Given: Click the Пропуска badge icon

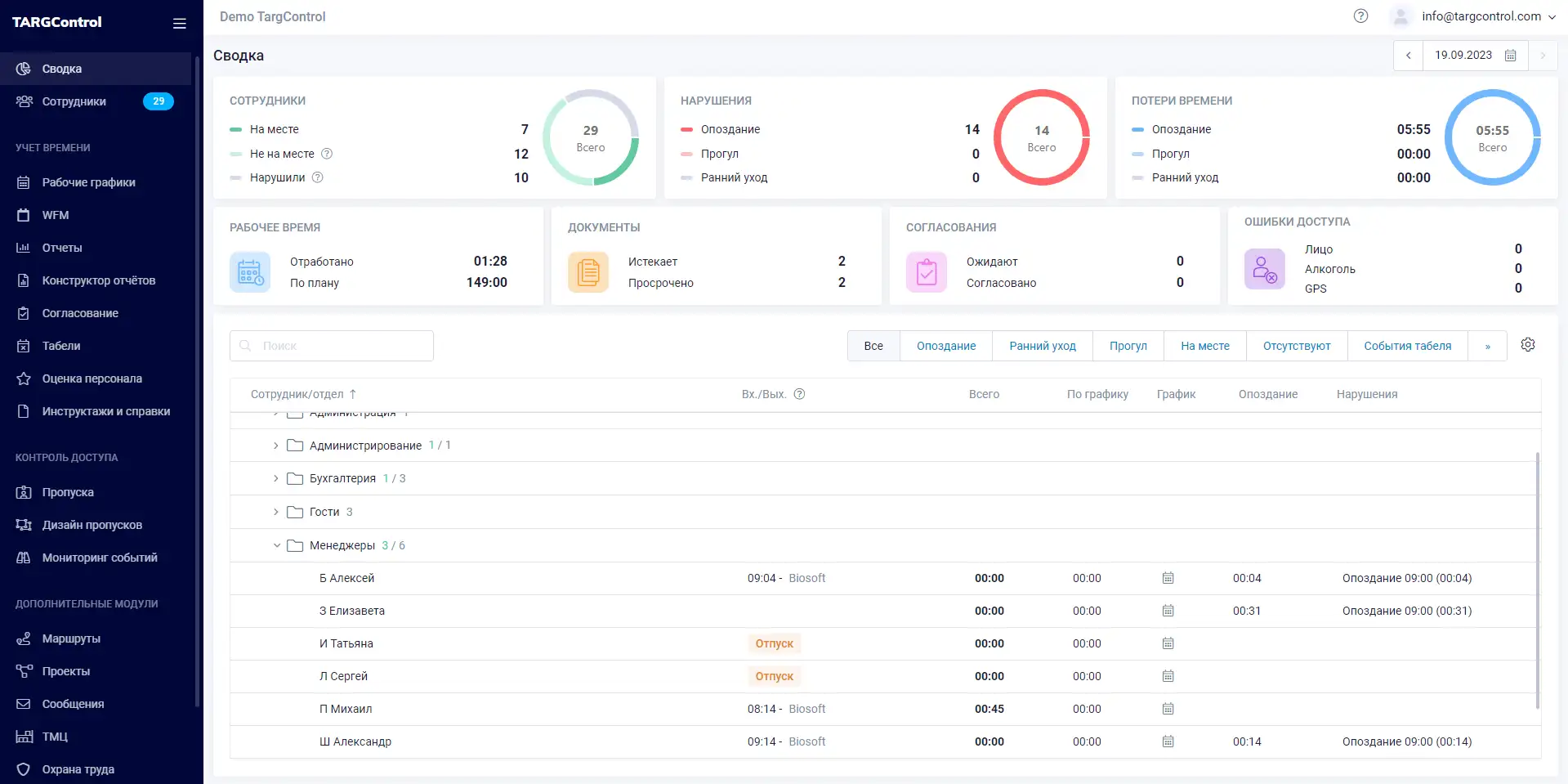Looking at the screenshot, I should pyautogui.click(x=24, y=492).
